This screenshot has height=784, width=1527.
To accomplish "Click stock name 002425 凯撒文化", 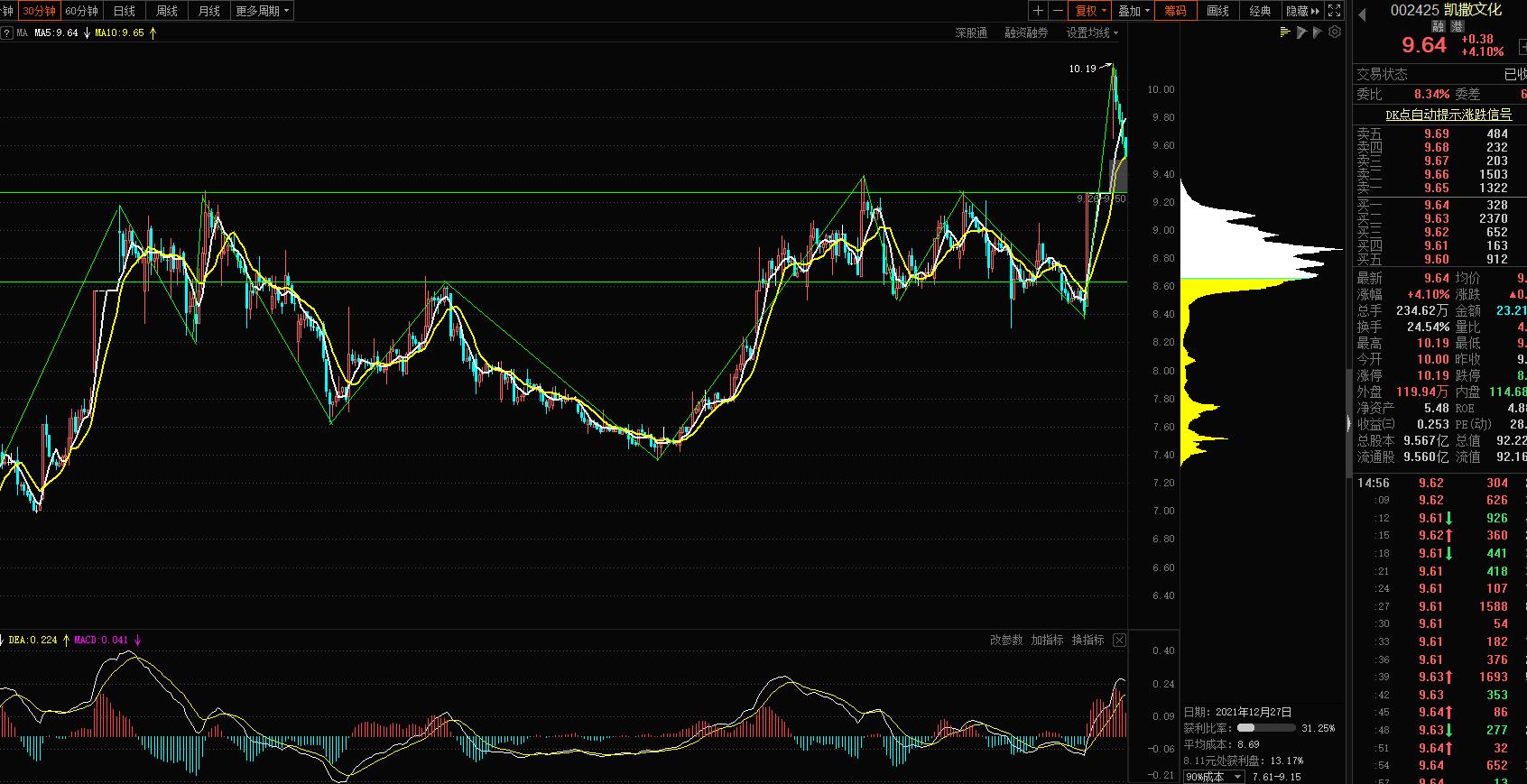I will click(1446, 10).
